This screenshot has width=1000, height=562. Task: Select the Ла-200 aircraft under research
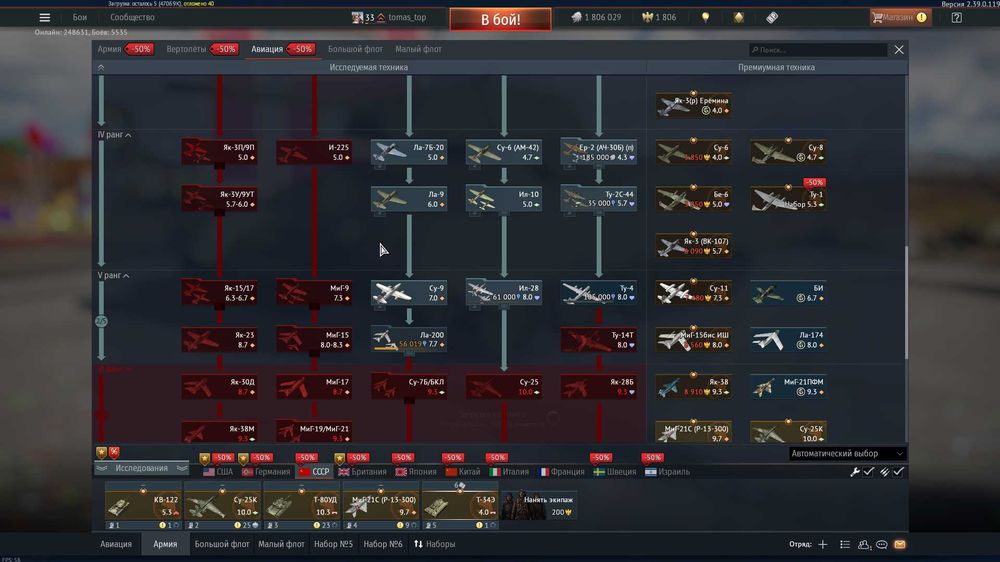coord(409,339)
